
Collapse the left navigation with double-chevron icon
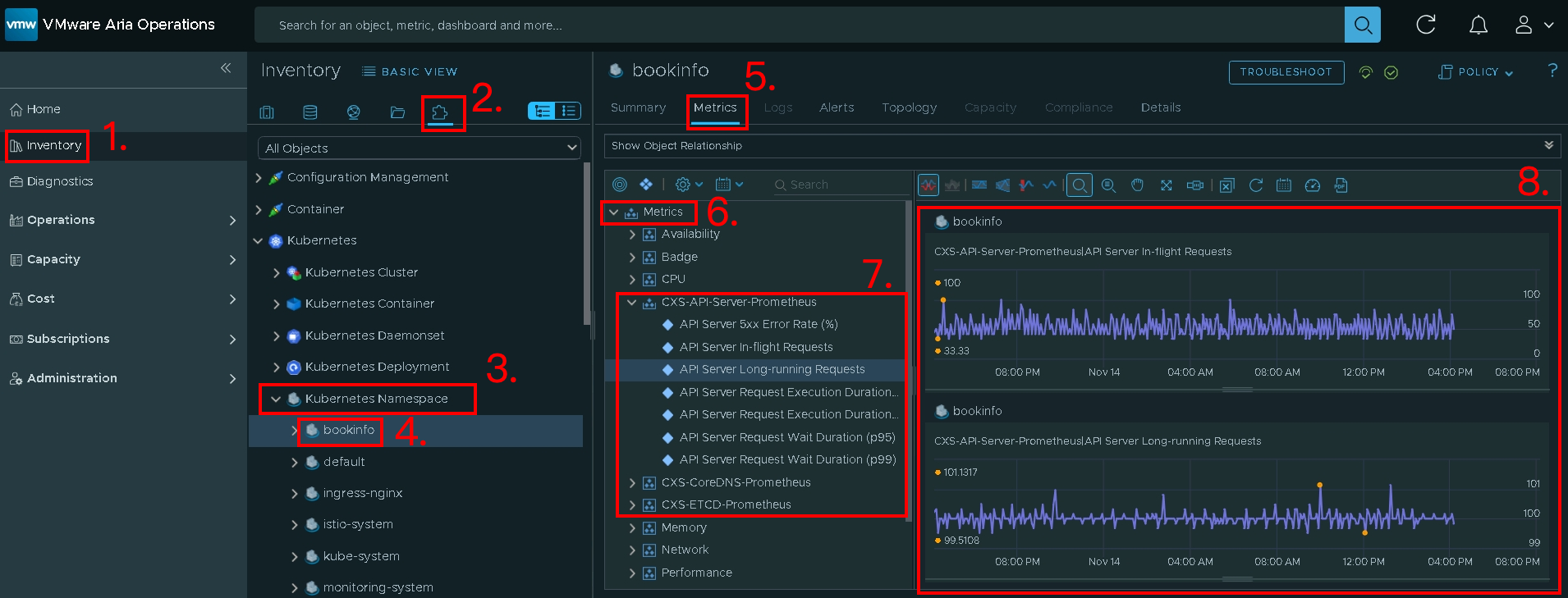(226, 68)
